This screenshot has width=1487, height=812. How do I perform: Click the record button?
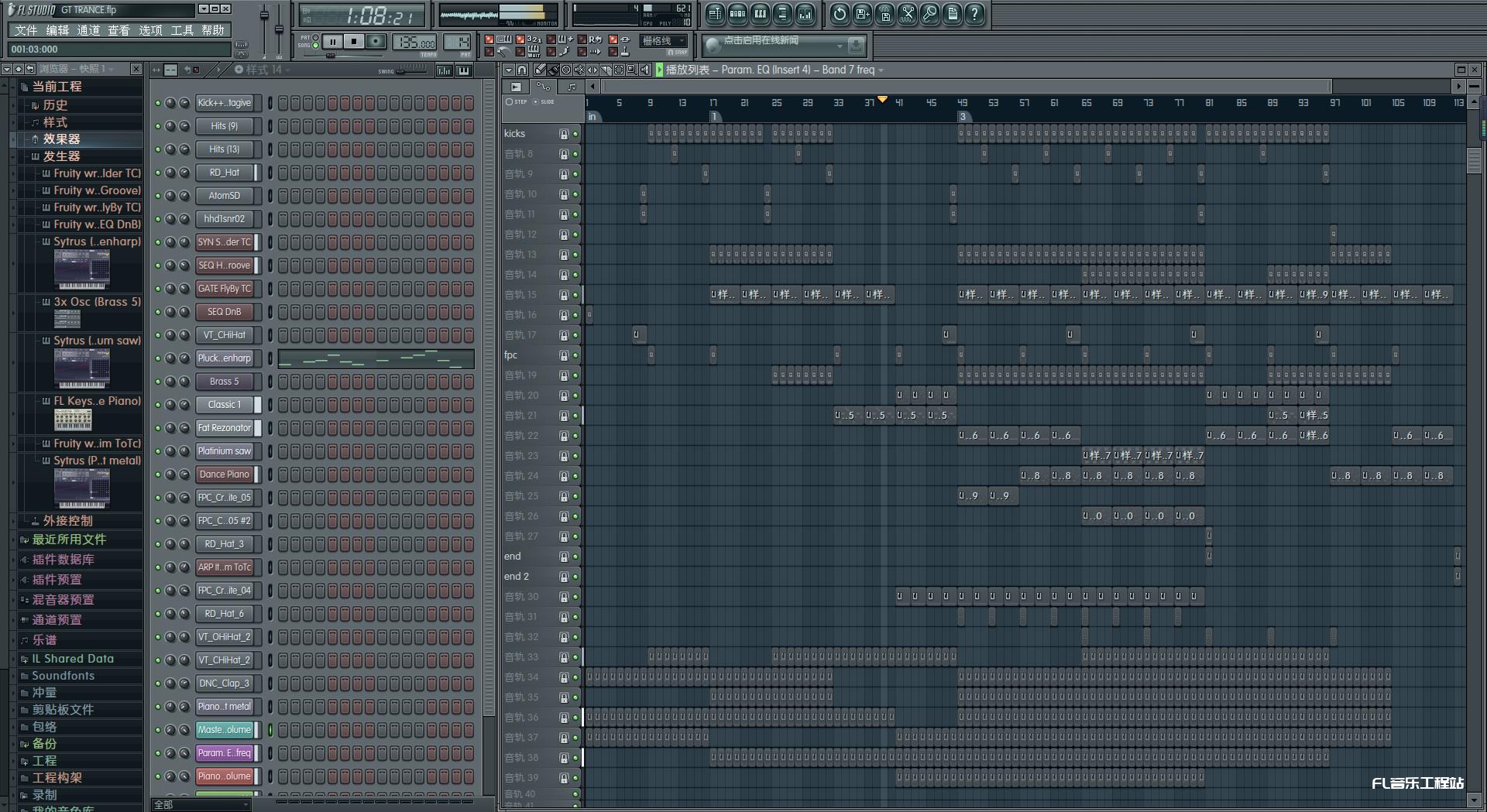376,42
